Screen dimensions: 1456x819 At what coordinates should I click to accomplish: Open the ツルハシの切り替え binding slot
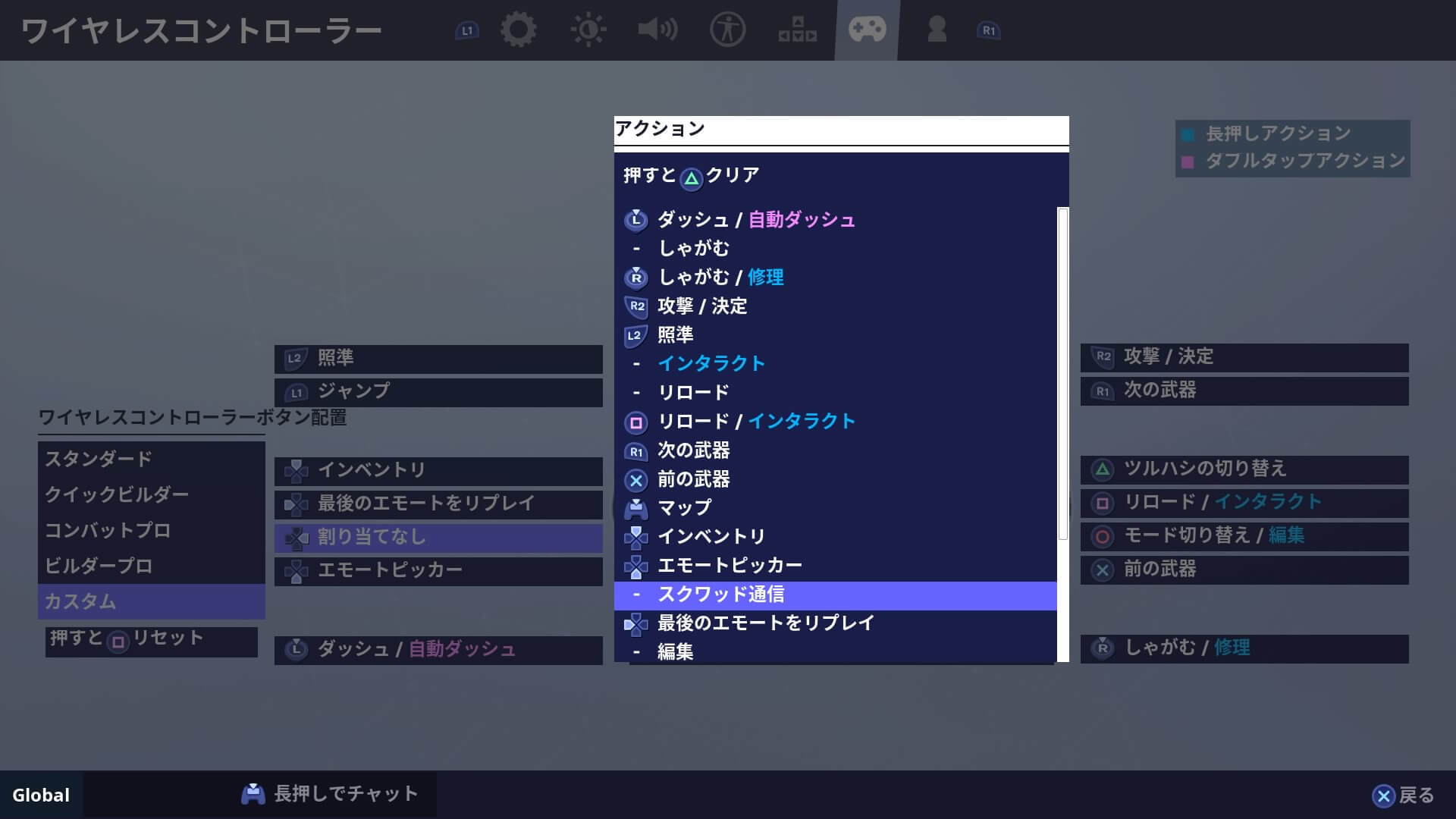tap(1244, 469)
